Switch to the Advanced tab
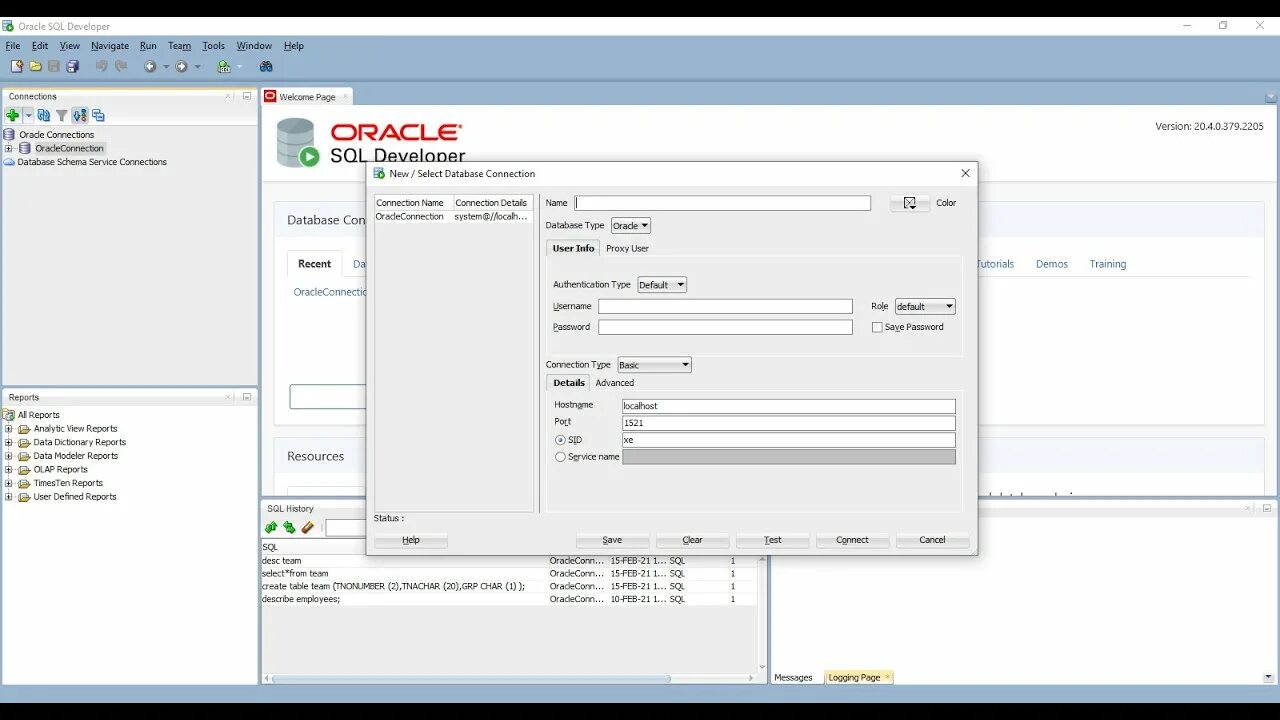 click(614, 383)
